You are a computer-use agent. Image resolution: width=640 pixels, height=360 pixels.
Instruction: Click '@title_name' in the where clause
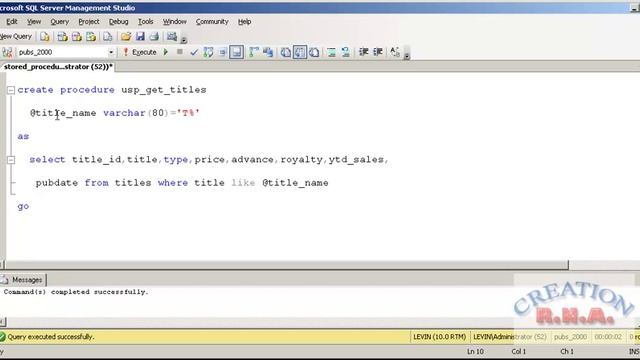(295, 183)
